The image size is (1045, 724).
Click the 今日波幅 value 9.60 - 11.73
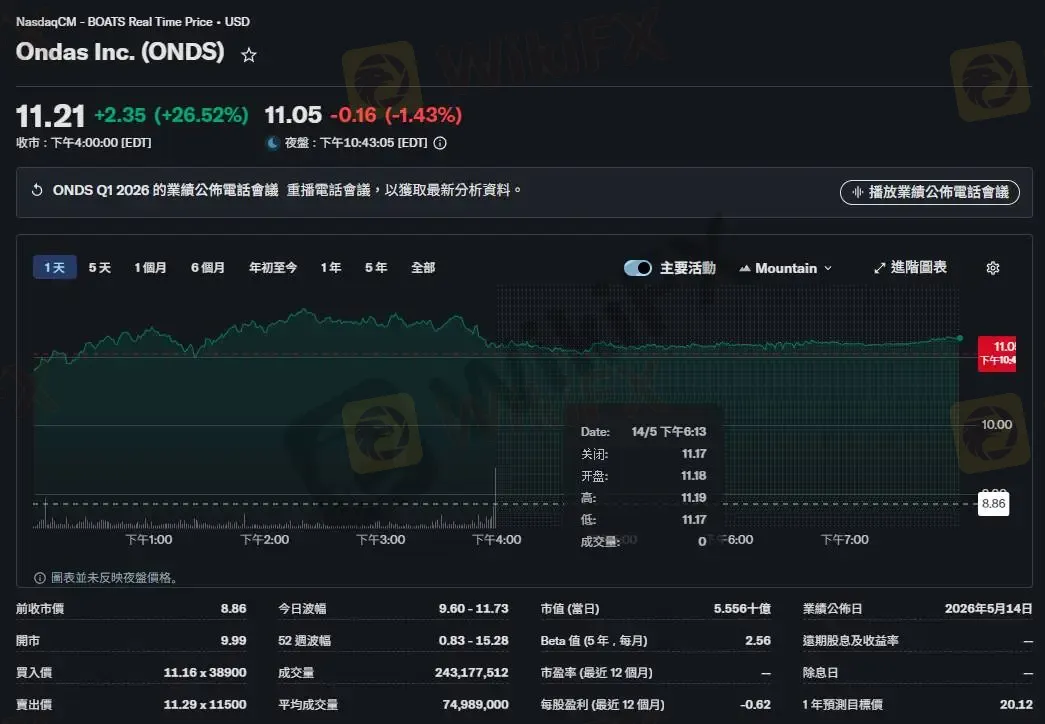pyautogui.click(x=473, y=609)
